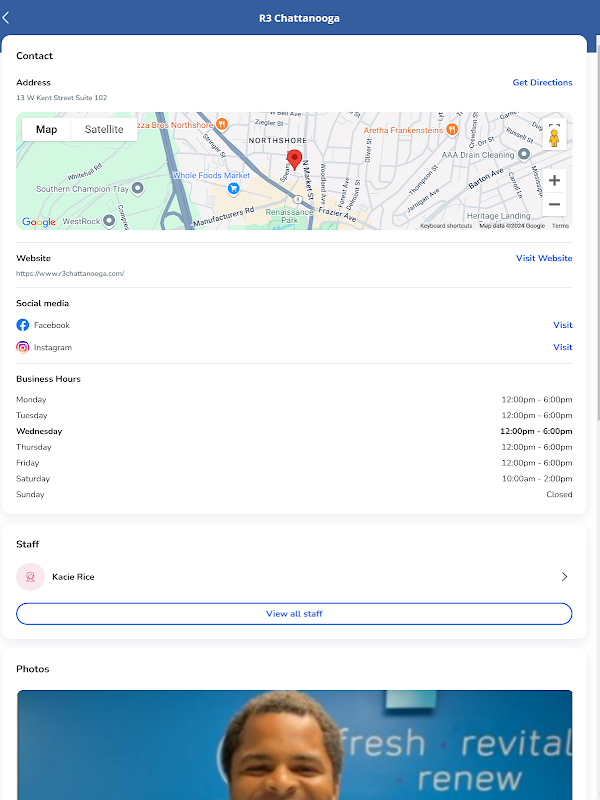Toggle fullscreen map view
Viewport: 600px width, 800px height.
[x=554, y=125]
